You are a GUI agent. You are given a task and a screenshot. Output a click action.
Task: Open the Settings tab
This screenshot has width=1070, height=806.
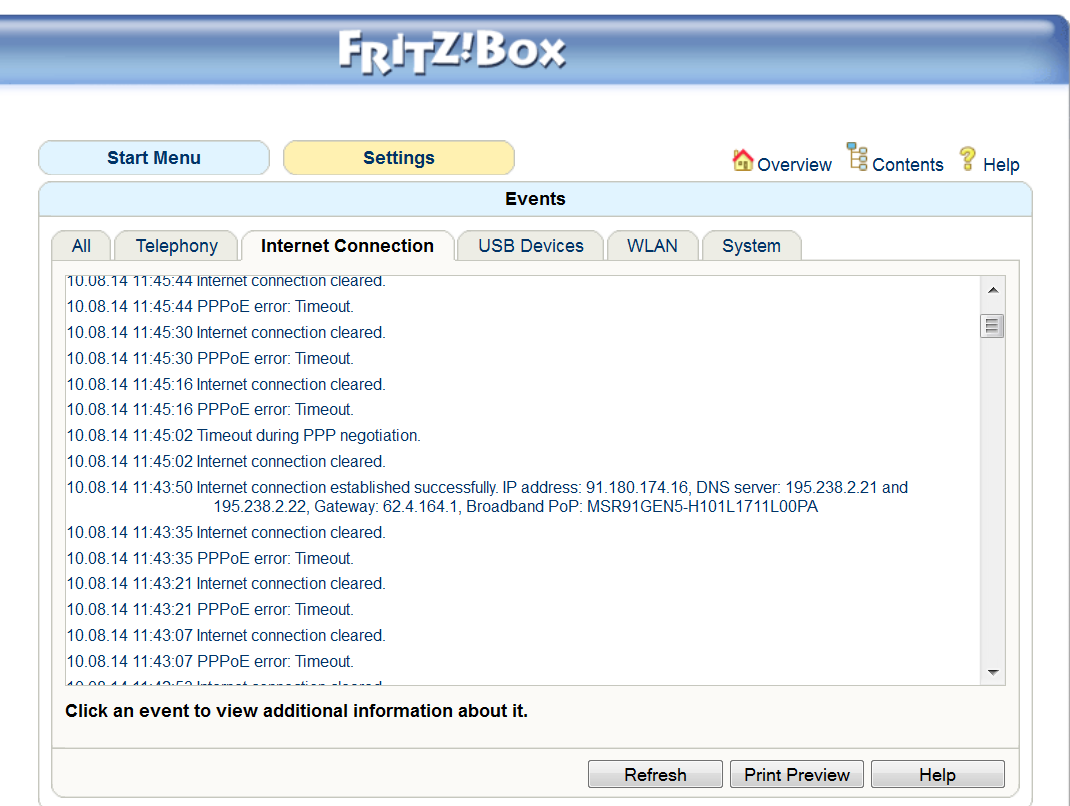(x=398, y=158)
